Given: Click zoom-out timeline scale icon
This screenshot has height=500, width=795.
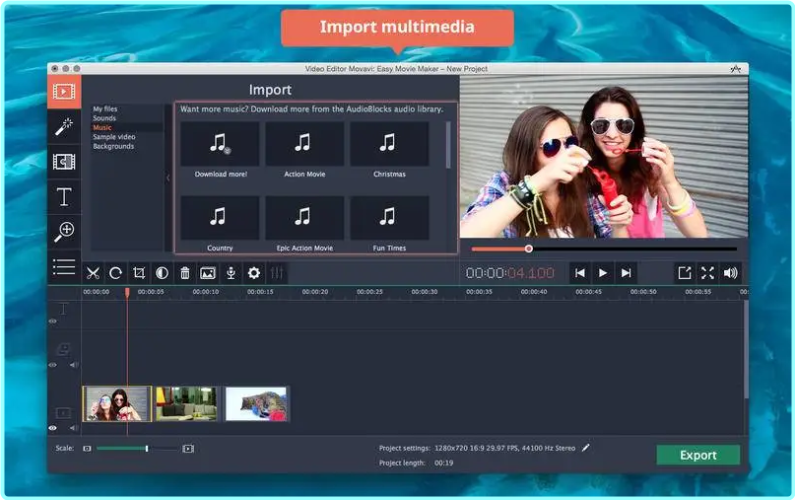Looking at the screenshot, I should tap(87, 449).
